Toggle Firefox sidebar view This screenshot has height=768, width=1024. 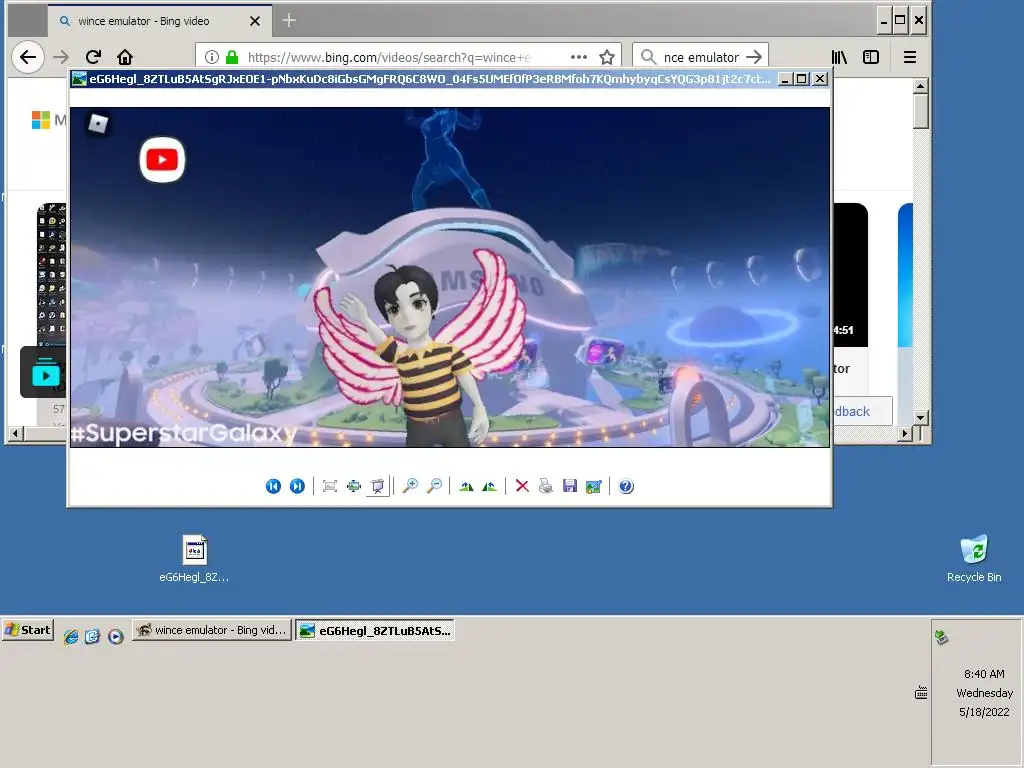[871, 57]
